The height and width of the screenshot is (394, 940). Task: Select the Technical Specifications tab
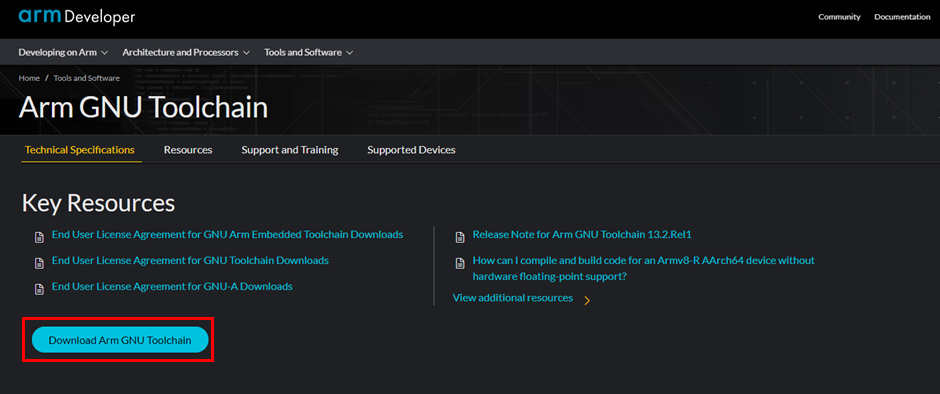pos(80,150)
